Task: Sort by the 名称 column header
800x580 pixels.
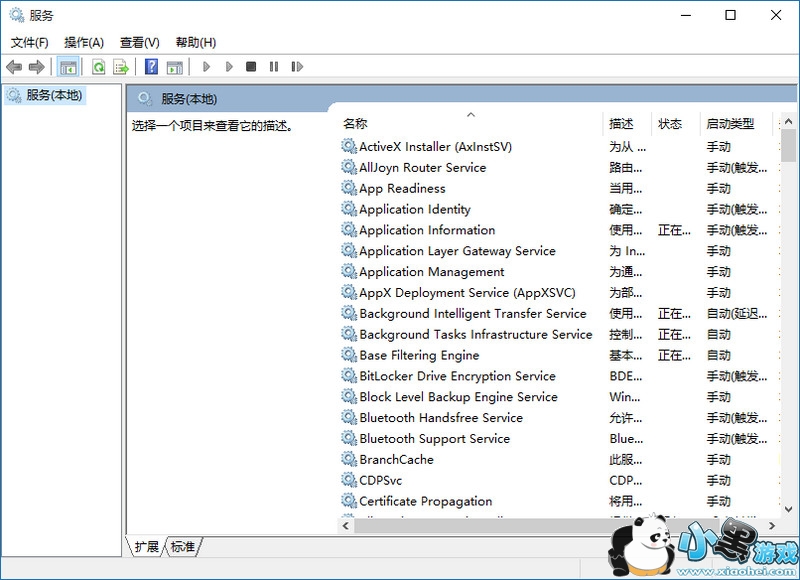Action: (471, 123)
